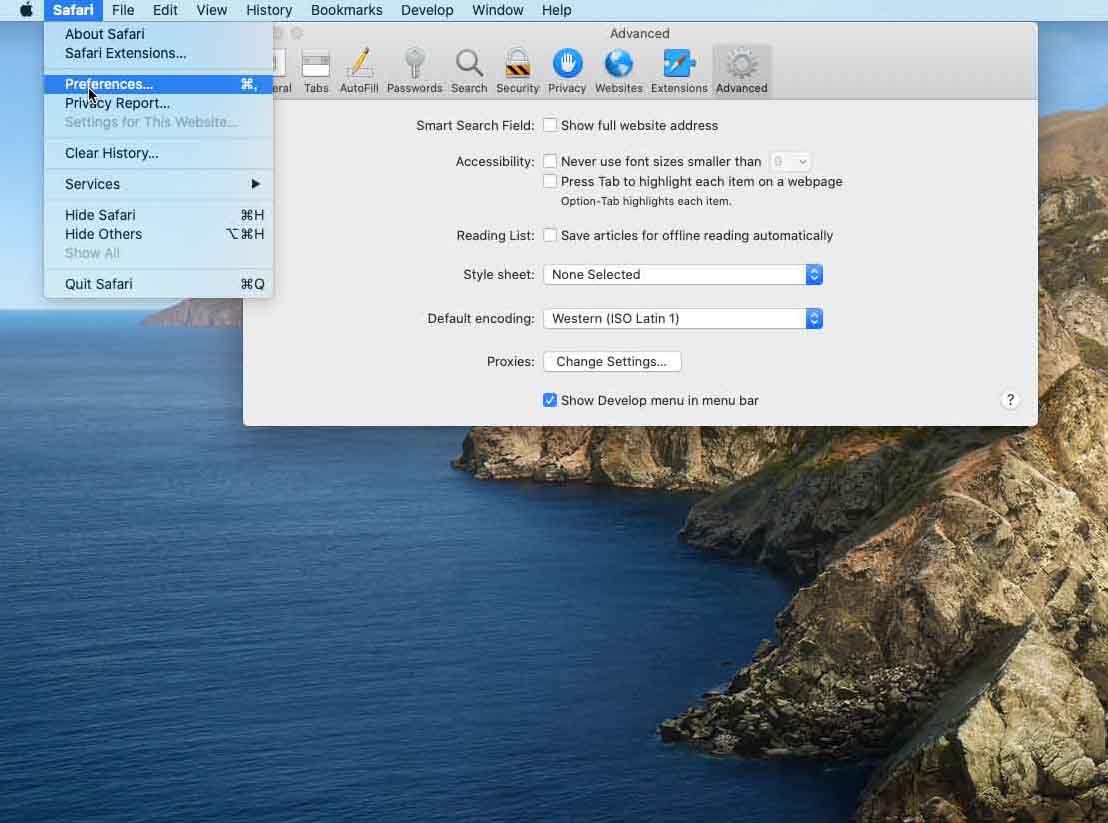Open the Edit menu
The image size is (1108, 823).
tap(165, 10)
